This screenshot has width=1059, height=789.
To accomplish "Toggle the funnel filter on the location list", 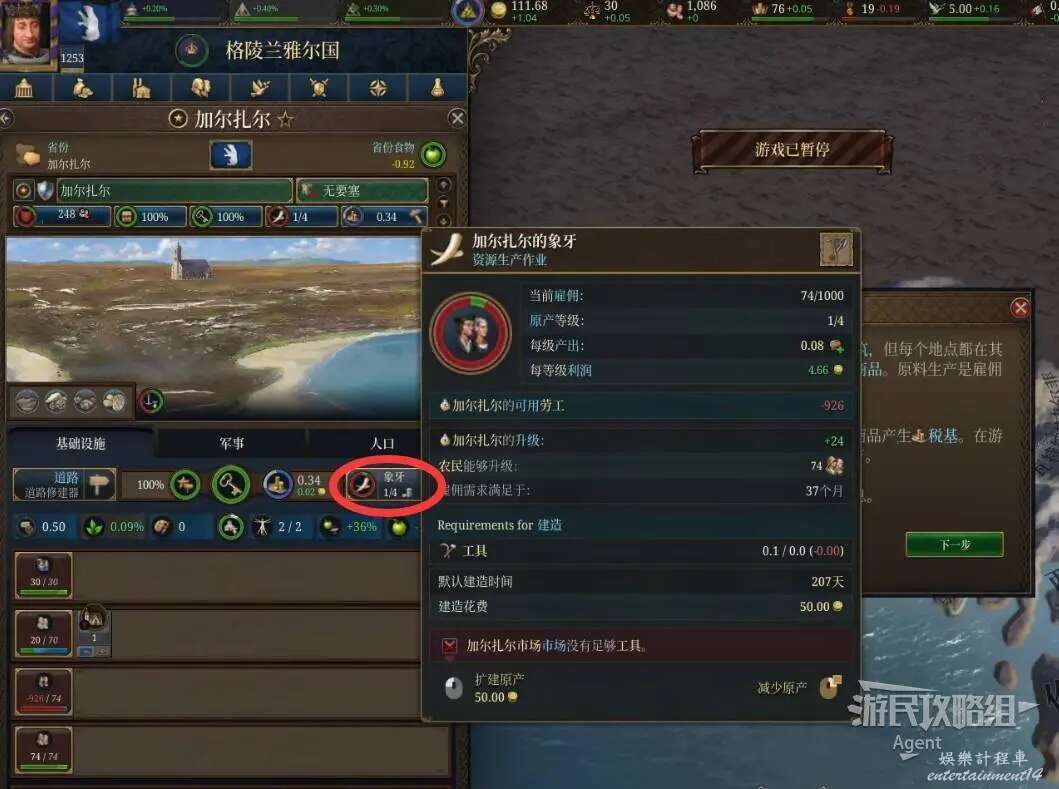I will pos(444,203).
